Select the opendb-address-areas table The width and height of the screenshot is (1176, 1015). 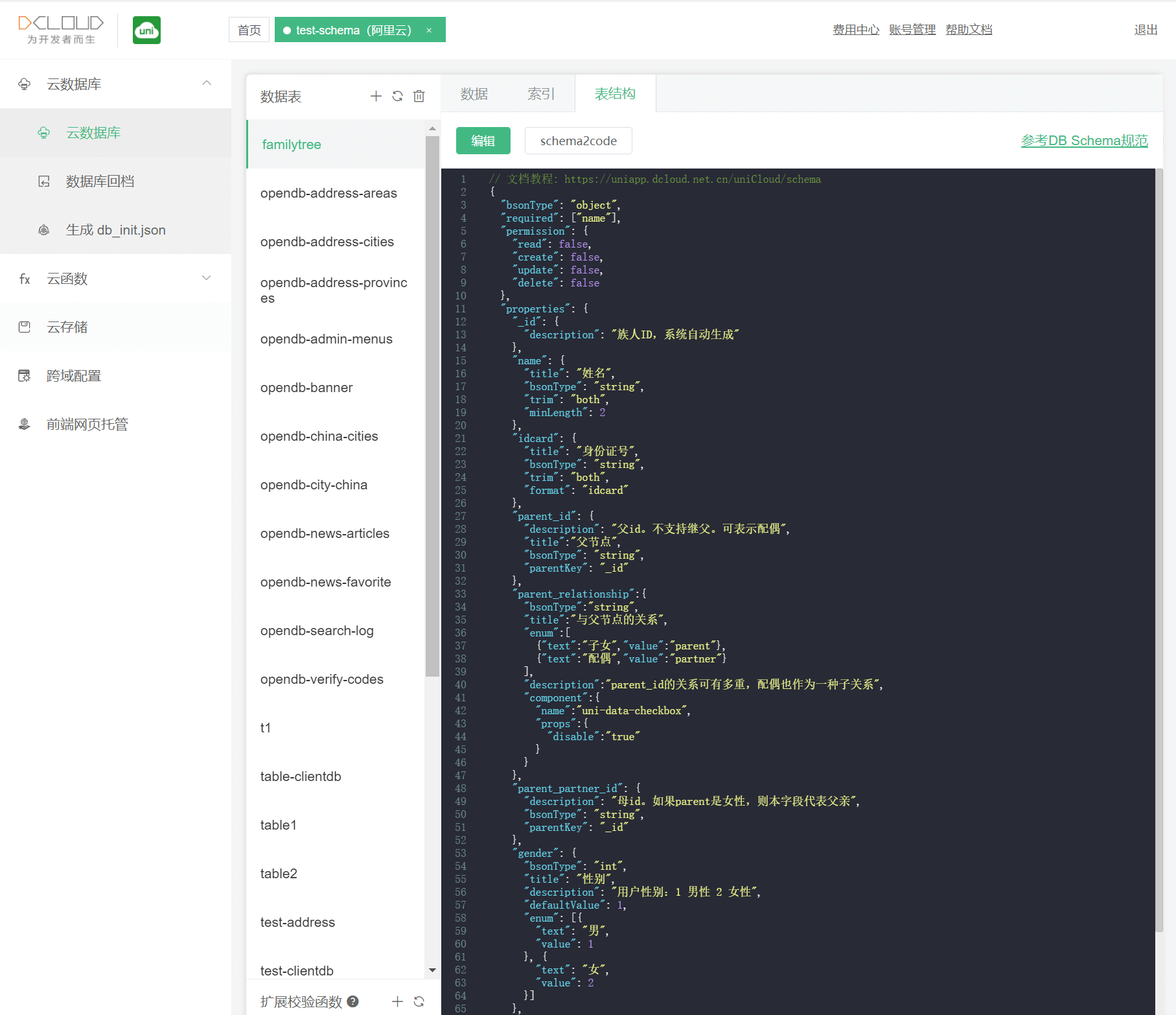(336, 193)
